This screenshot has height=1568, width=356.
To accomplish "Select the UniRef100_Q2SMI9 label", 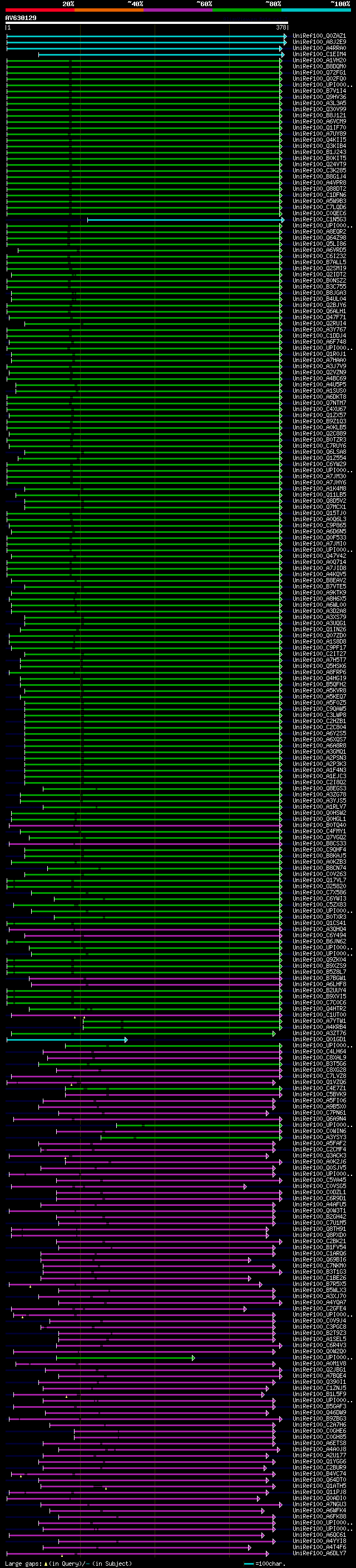I will click(x=319, y=269).
